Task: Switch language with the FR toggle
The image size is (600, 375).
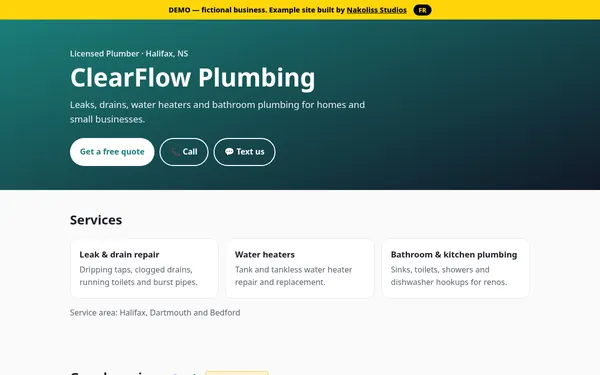Action: pyautogui.click(x=422, y=10)
